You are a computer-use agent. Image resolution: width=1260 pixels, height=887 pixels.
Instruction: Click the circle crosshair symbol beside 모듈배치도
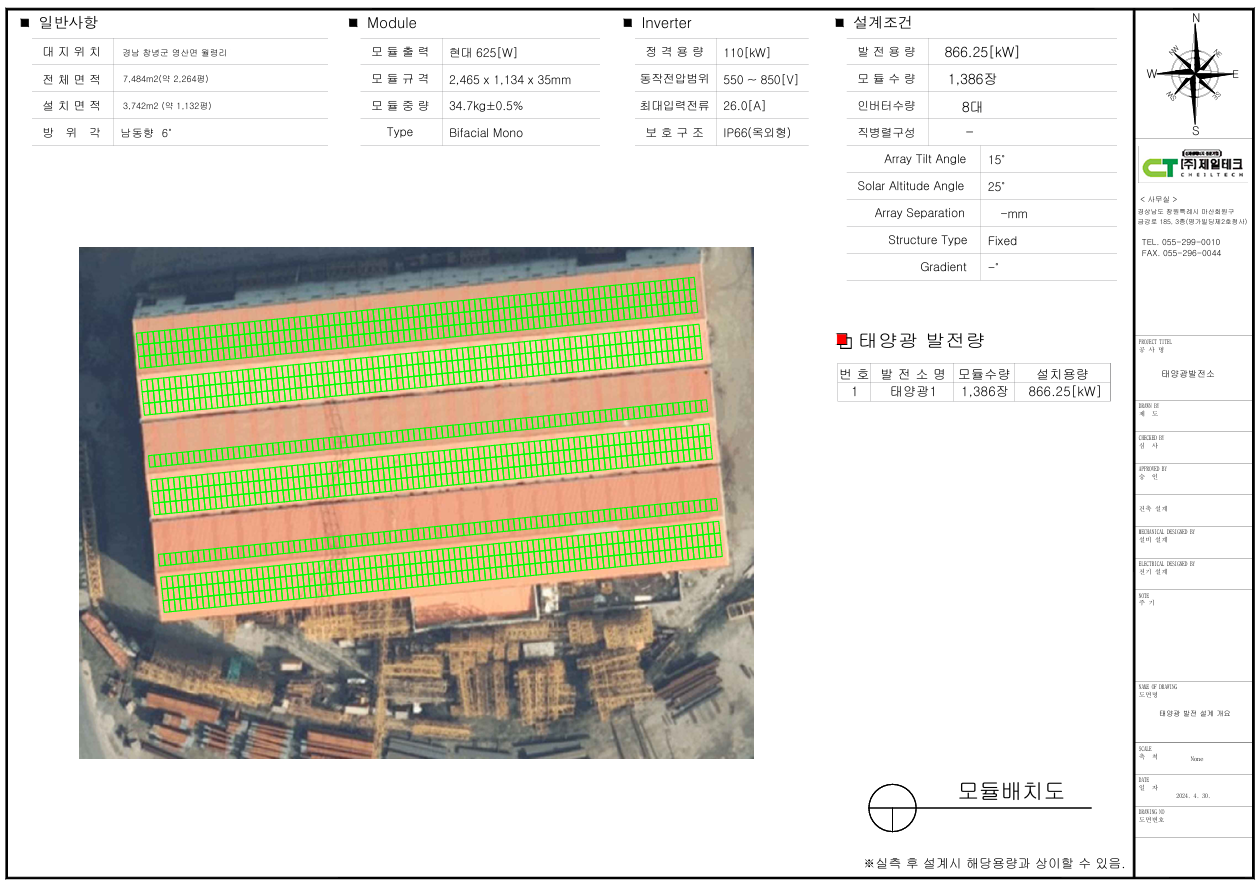coord(892,807)
